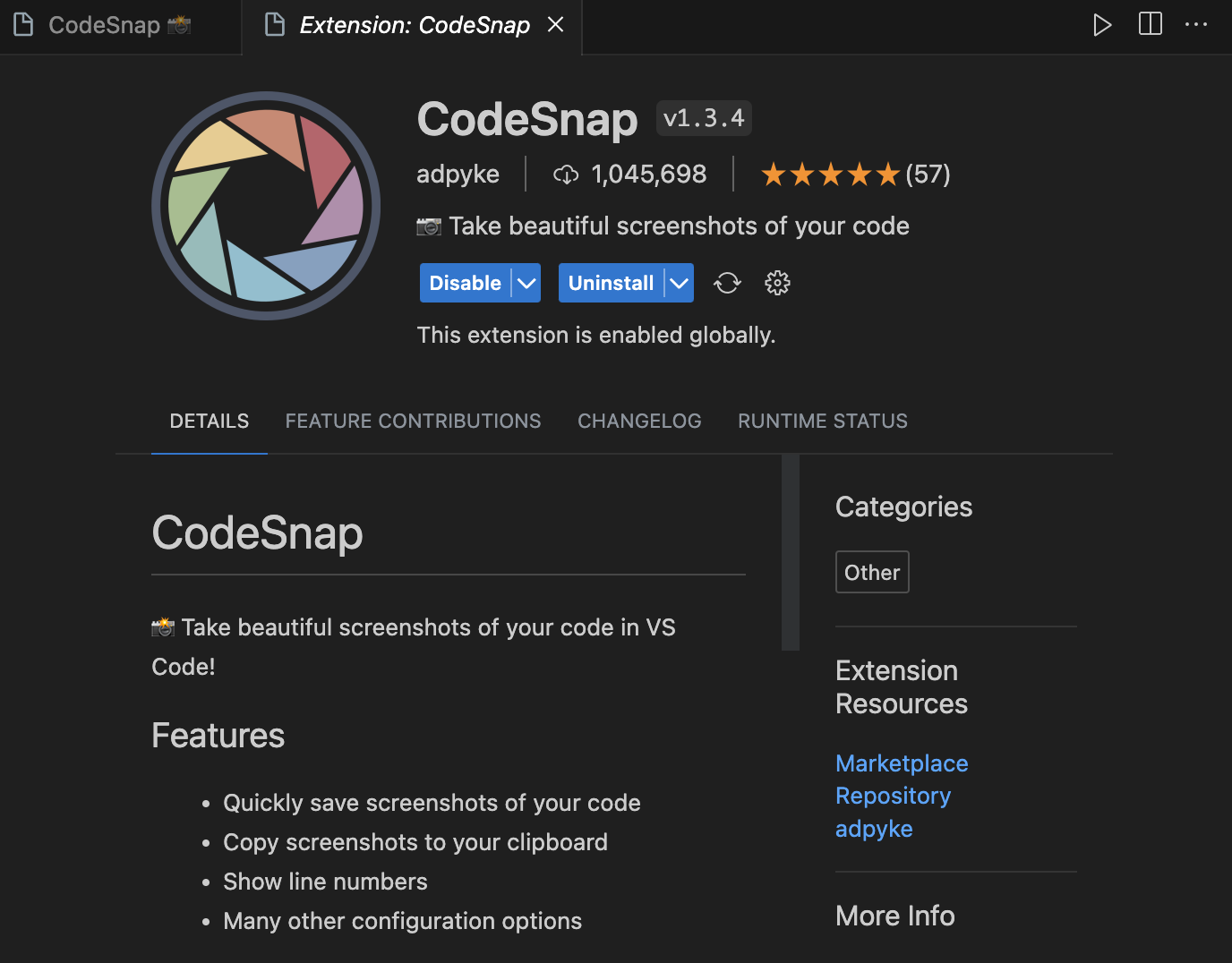Click the CodeSnap aperture logo
This screenshot has height=963, width=1232.
tap(266, 206)
